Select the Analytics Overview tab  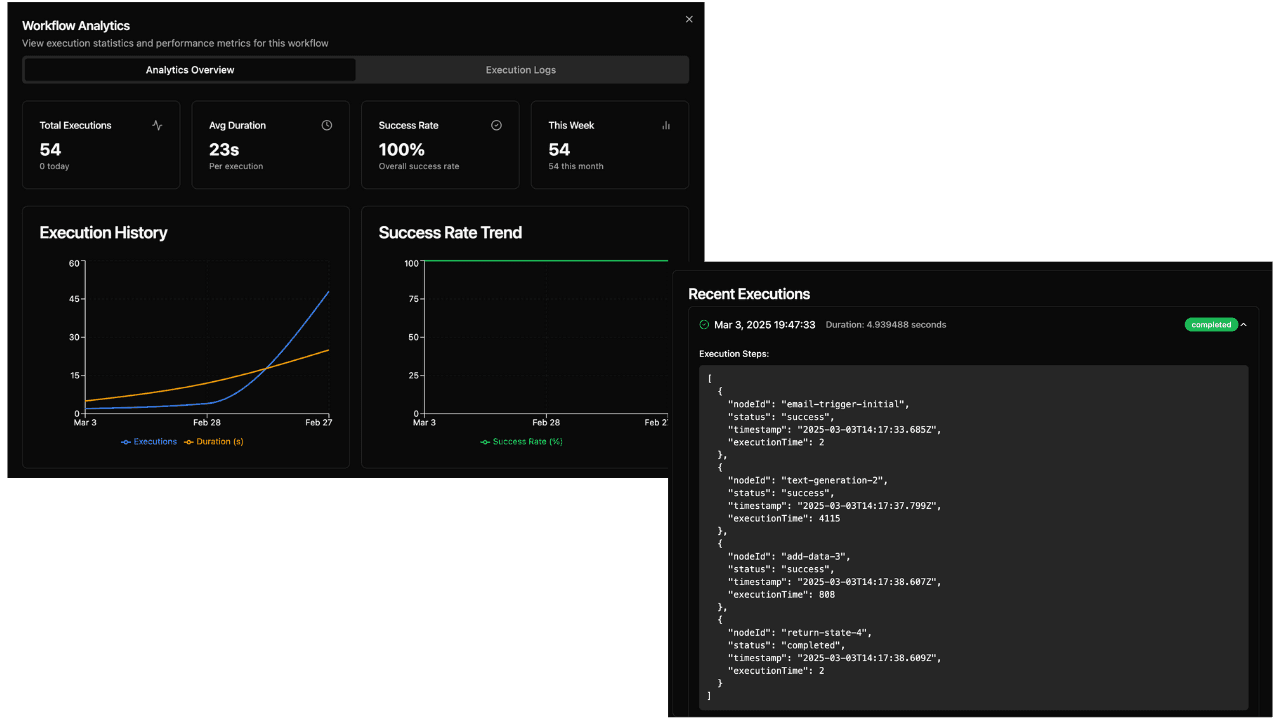[x=189, y=69]
